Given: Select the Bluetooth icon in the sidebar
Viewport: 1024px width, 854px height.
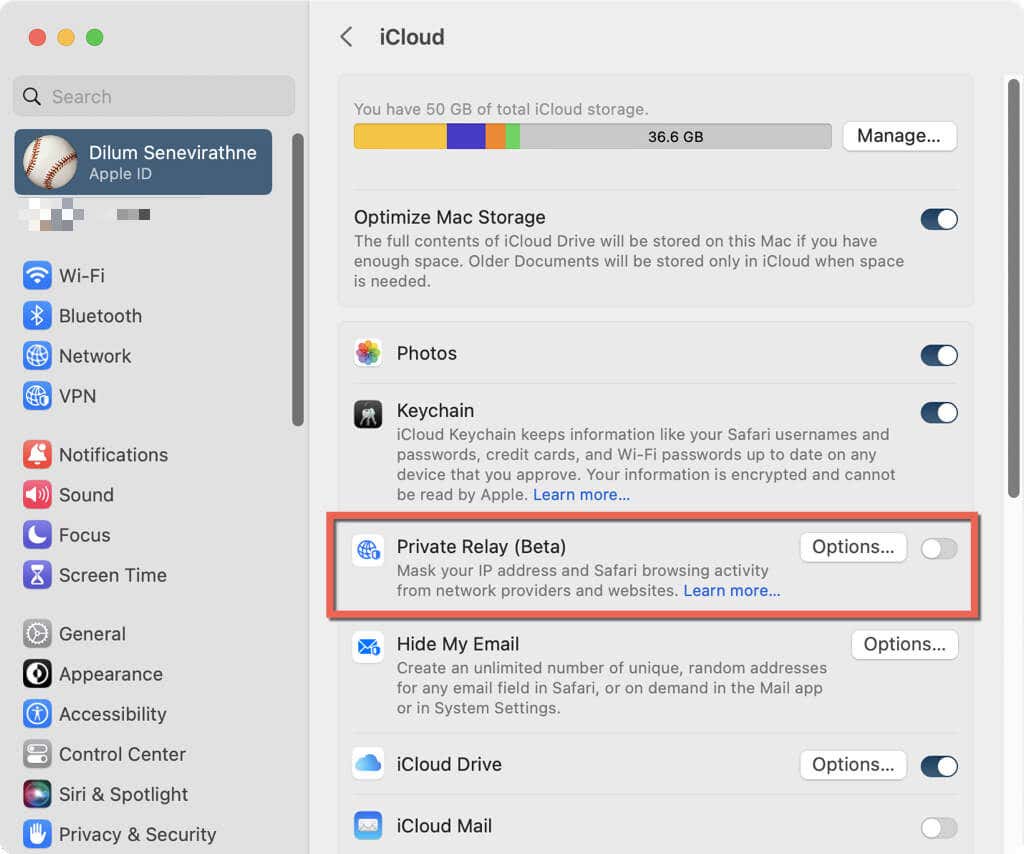Looking at the screenshot, I should (37, 316).
